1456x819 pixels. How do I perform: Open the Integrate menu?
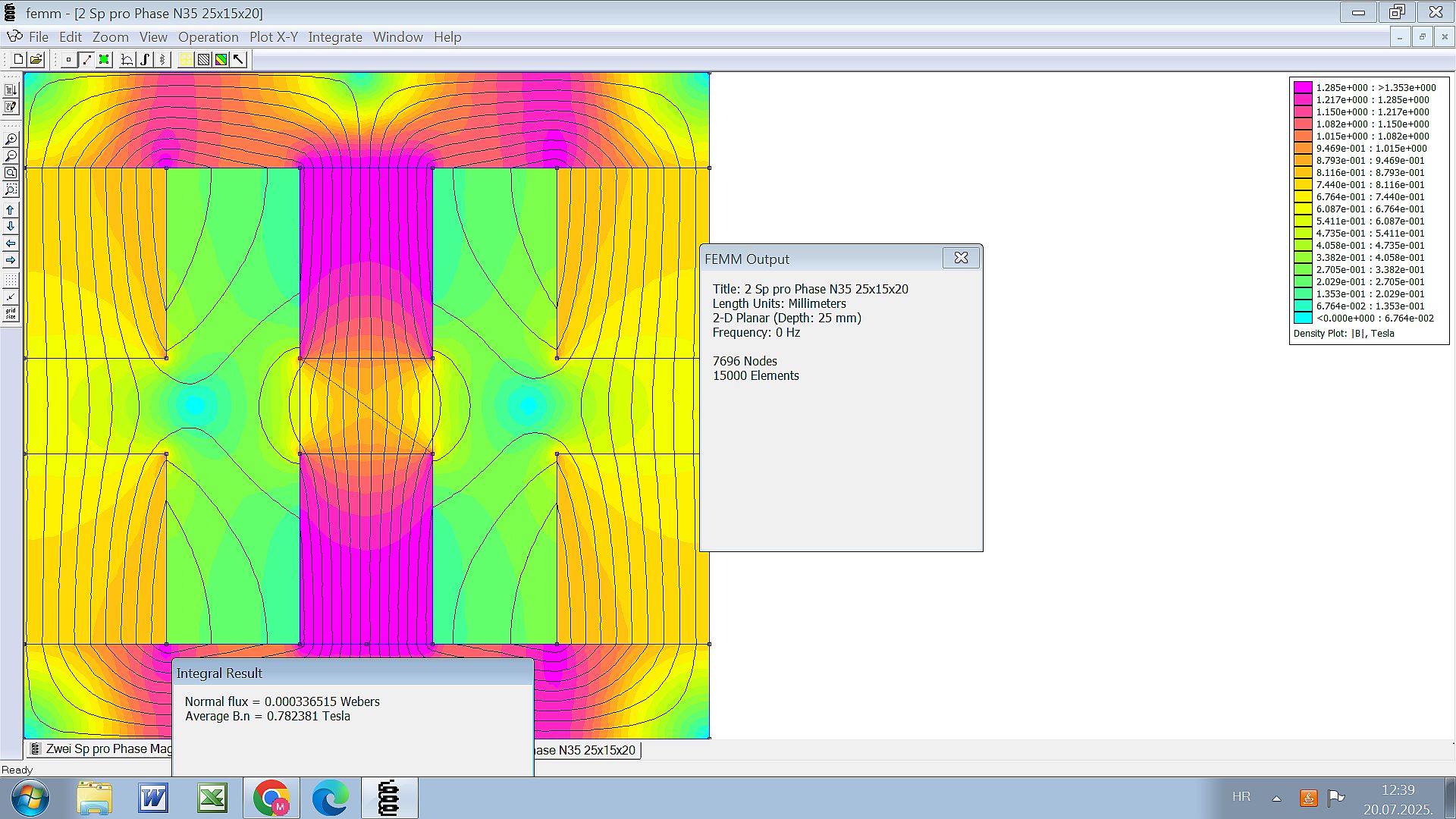point(334,37)
